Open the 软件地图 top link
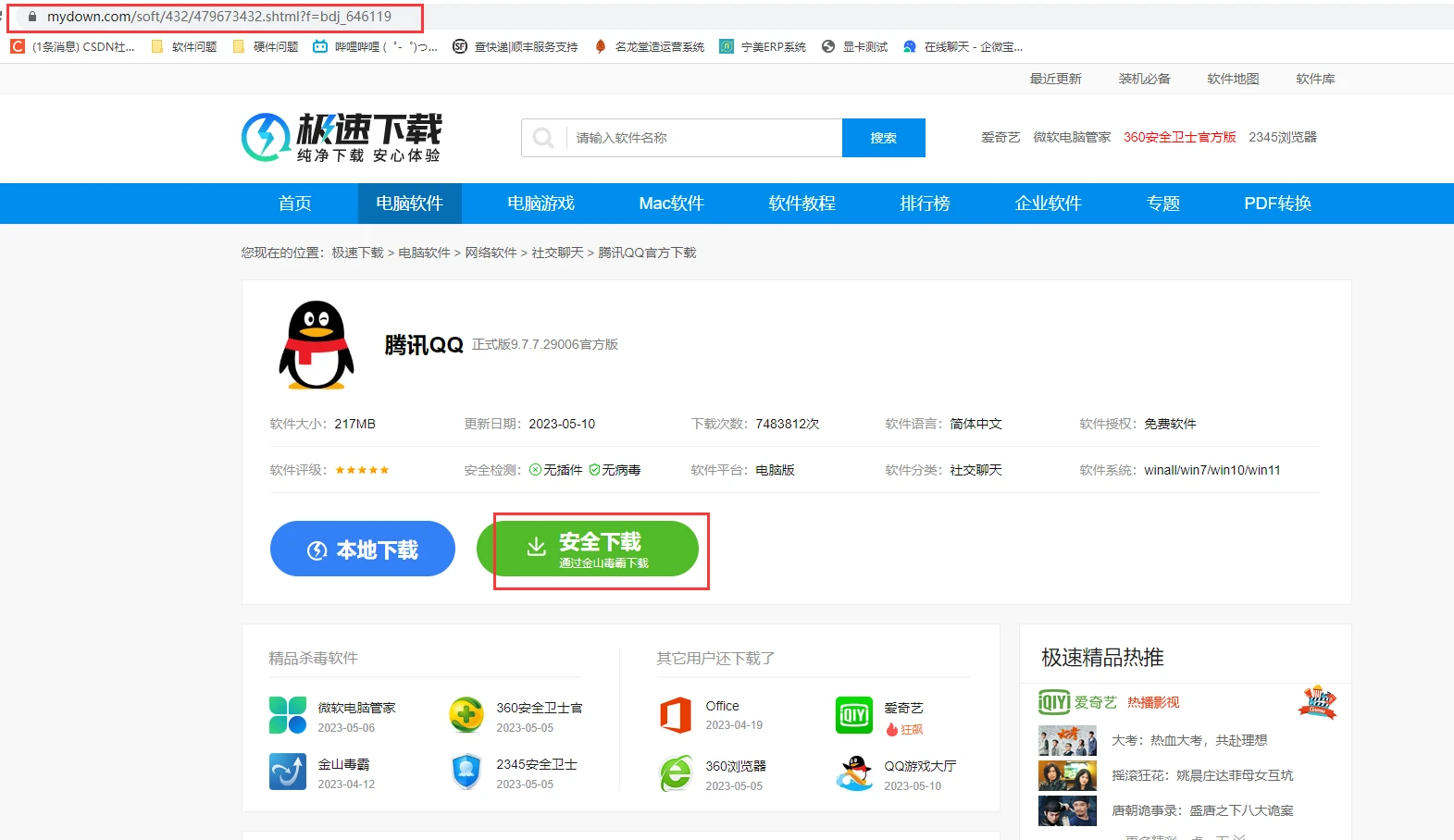This screenshot has width=1454, height=840. (x=1233, y=79)
